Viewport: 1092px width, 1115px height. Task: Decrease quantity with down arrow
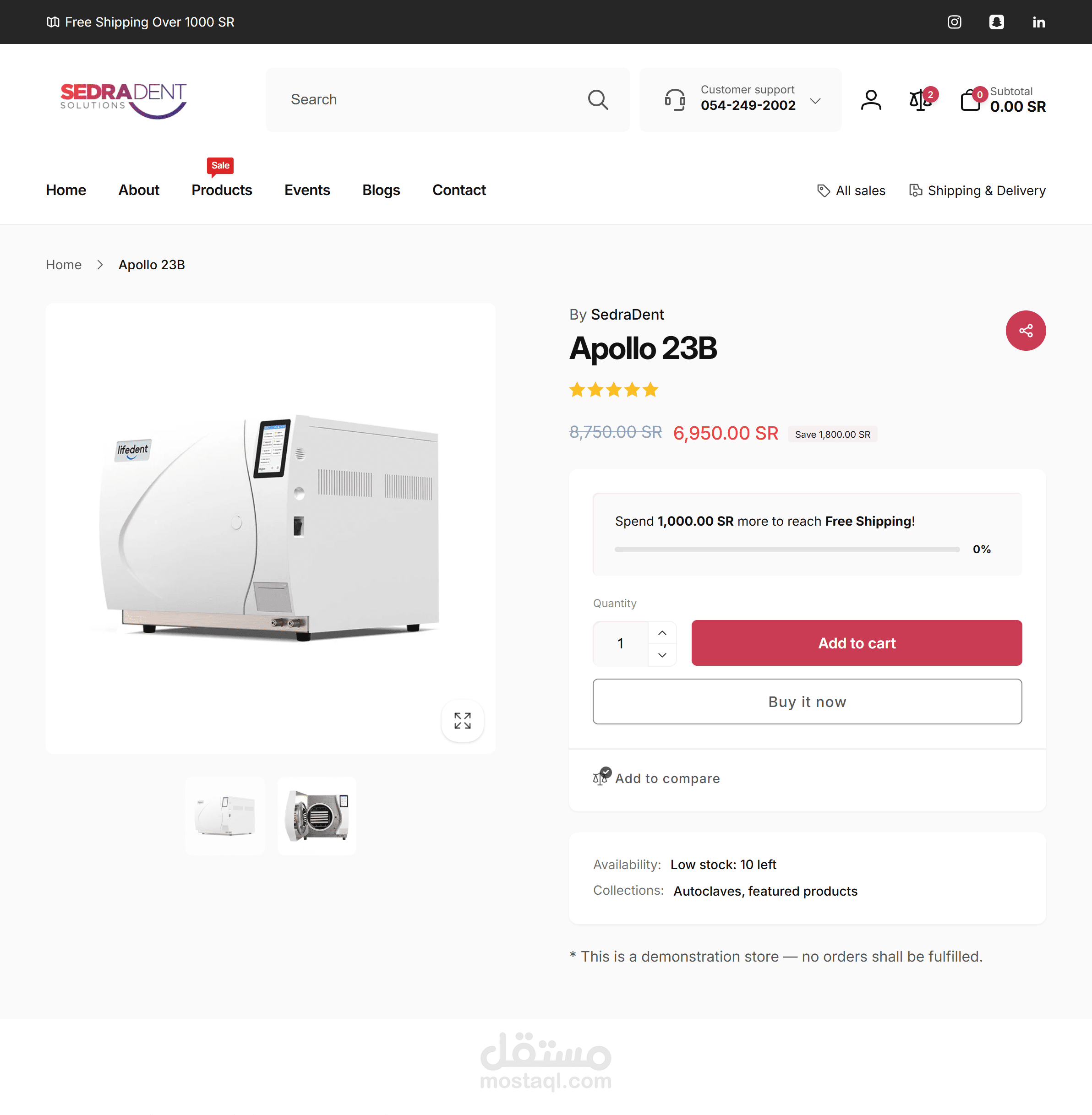(x=662, y=655)
